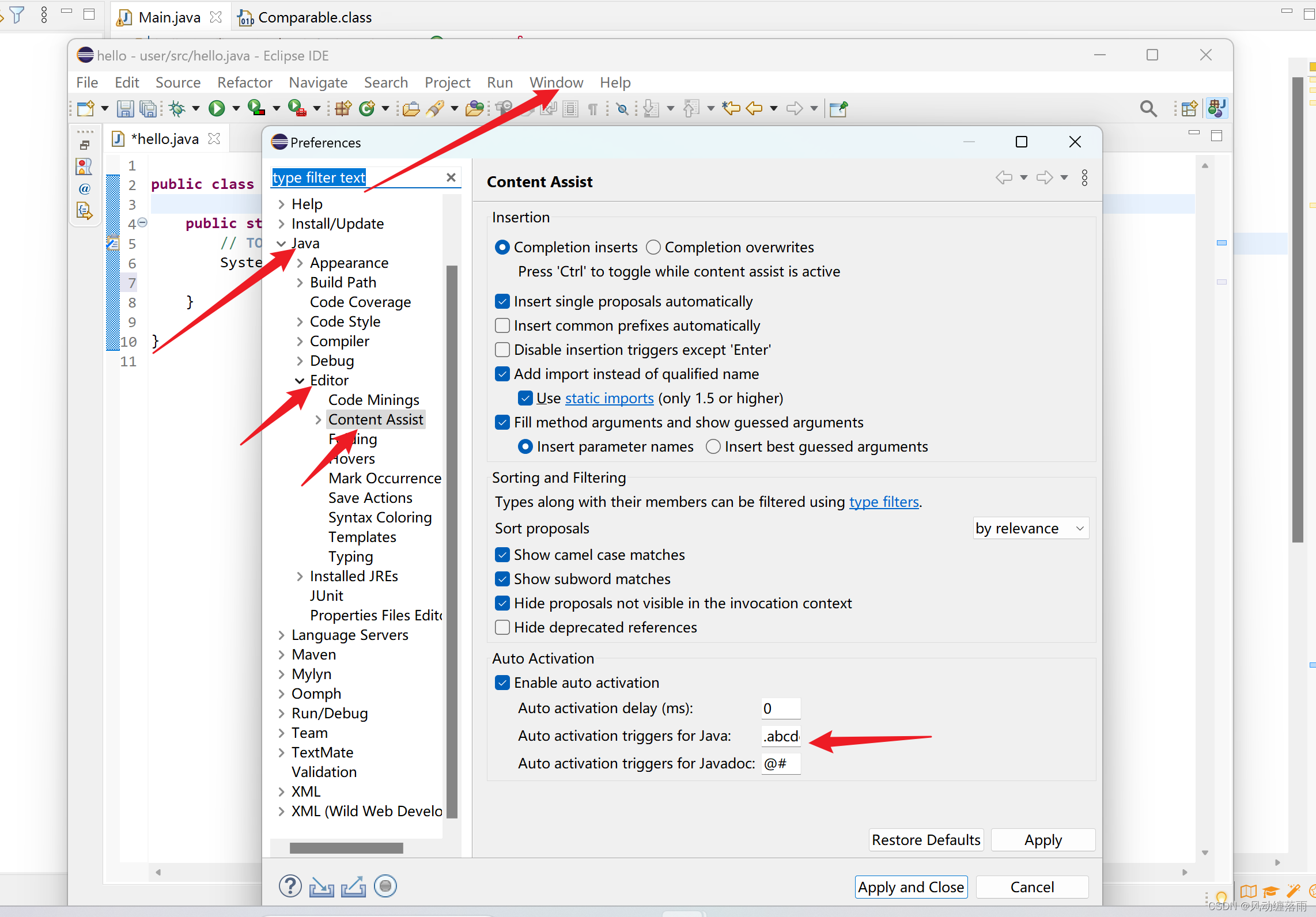Select the *hello.java editor tab

(165, 139)
